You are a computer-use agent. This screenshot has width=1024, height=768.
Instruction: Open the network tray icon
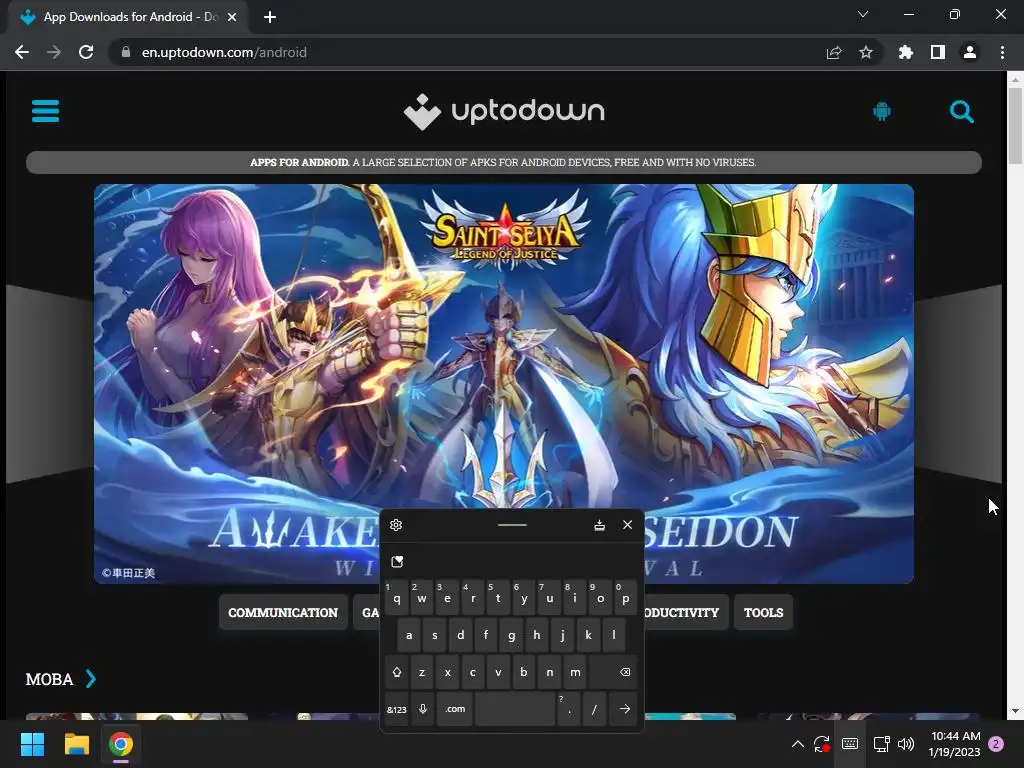coord(882,744)
